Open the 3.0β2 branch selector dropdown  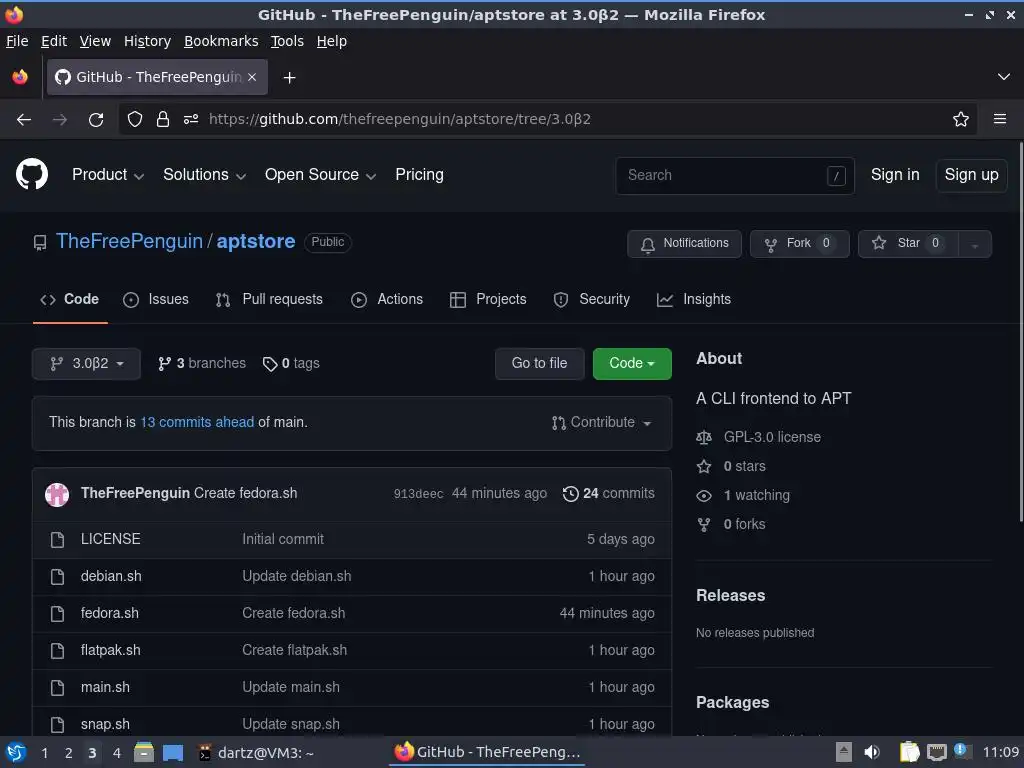point(86,364)
